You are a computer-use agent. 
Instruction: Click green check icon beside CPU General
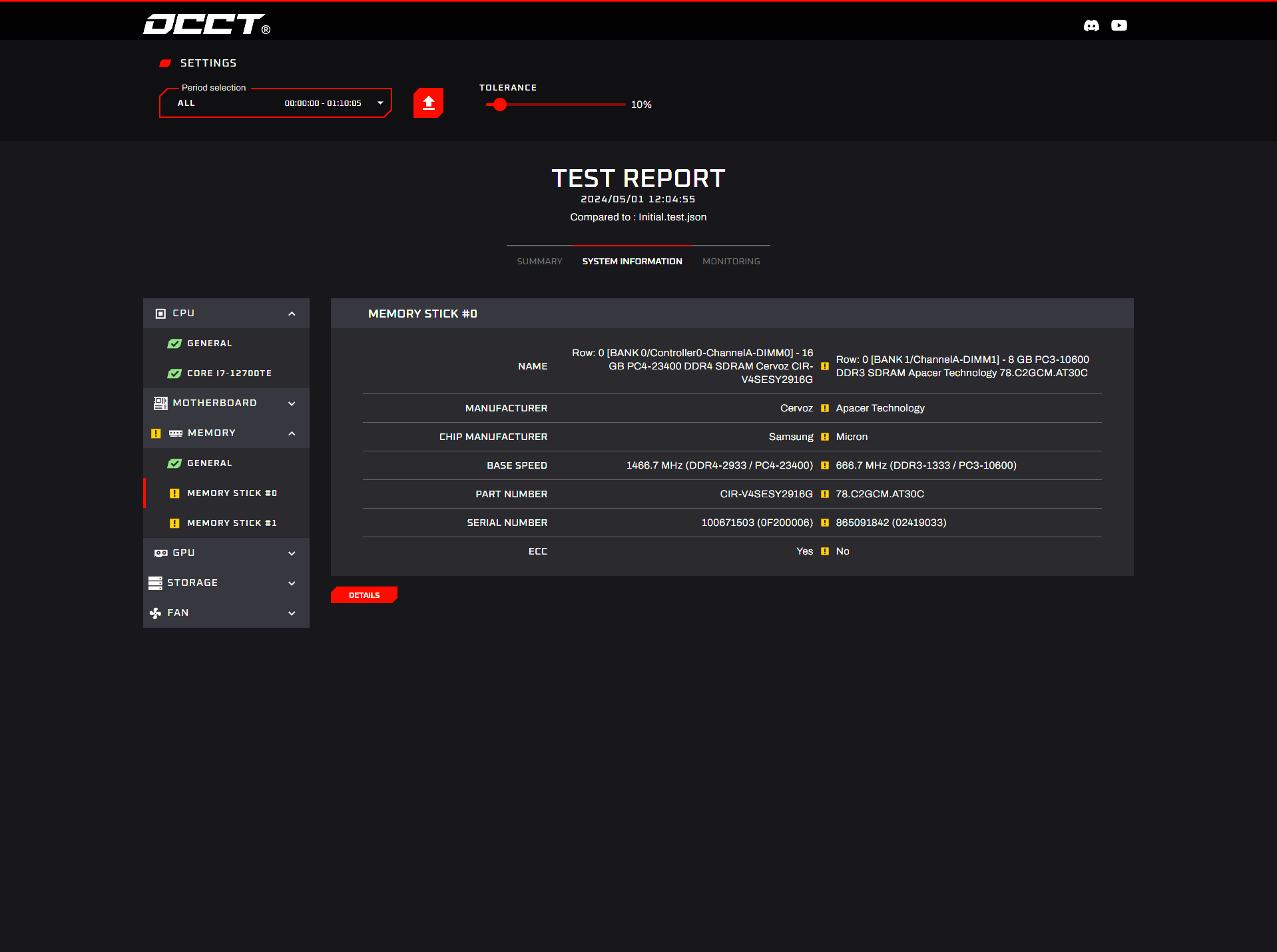point(174,344)
